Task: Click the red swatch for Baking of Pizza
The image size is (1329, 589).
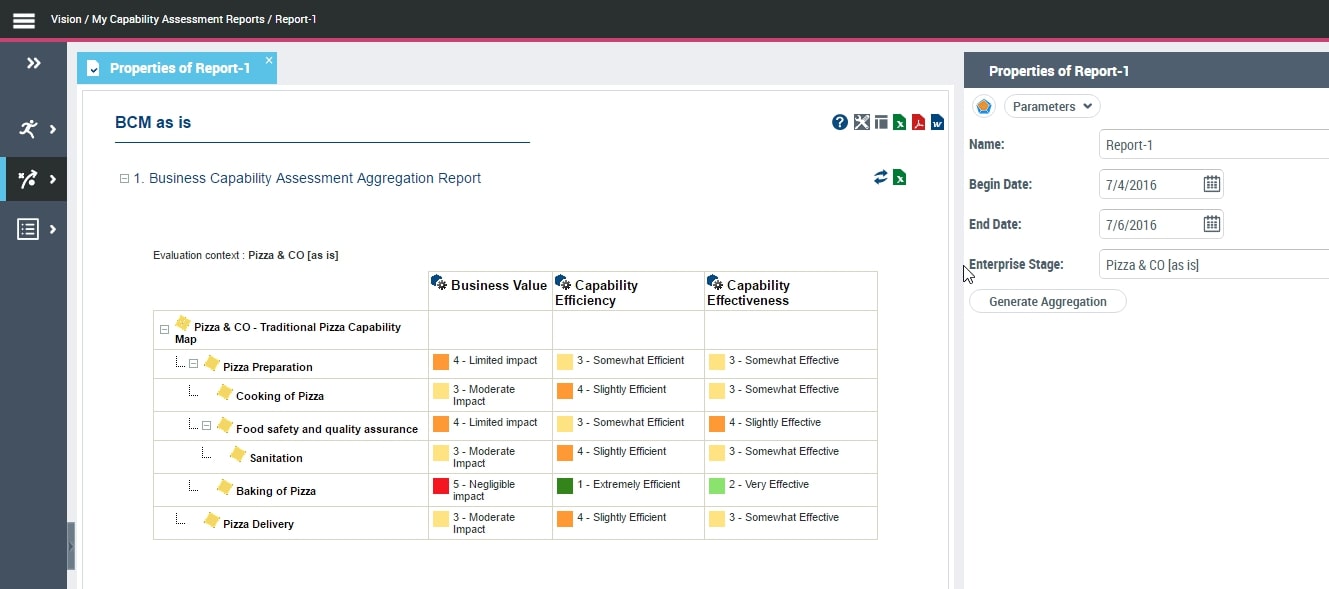Action: coord(440,486)
